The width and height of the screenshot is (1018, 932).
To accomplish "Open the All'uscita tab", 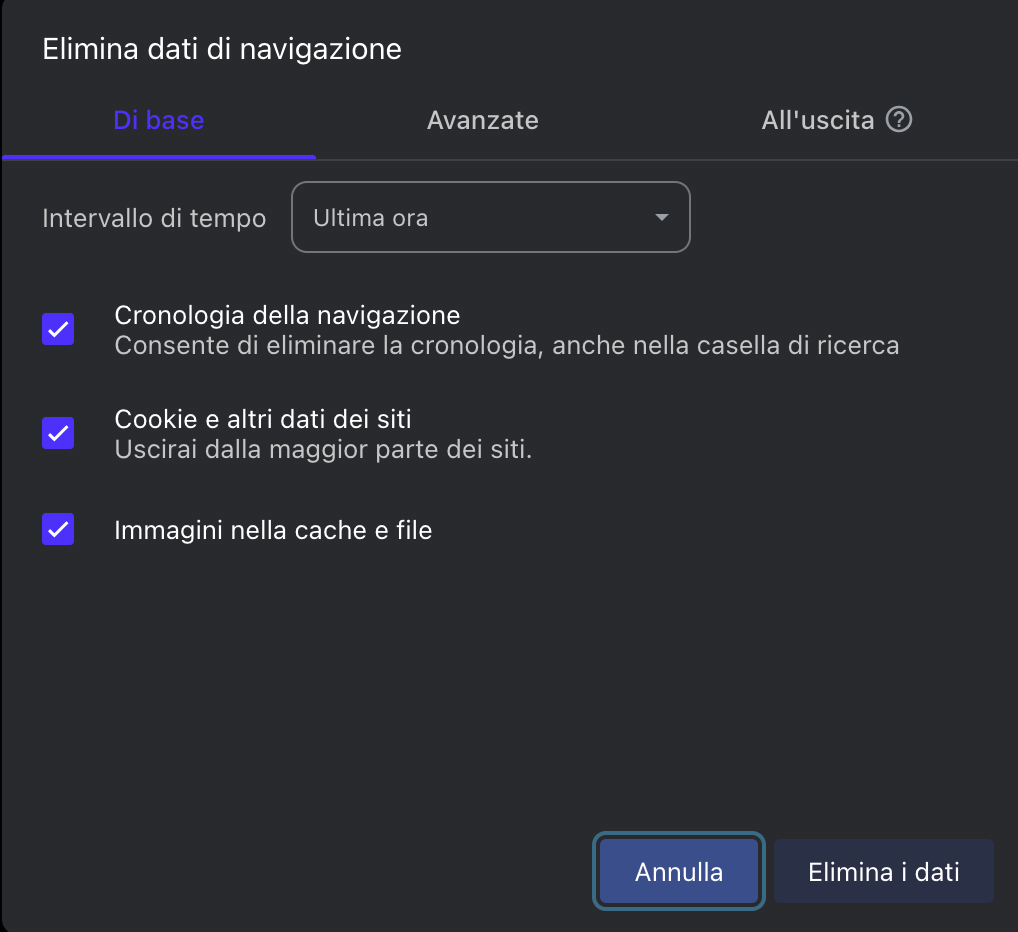I will (x=816, y=119).
